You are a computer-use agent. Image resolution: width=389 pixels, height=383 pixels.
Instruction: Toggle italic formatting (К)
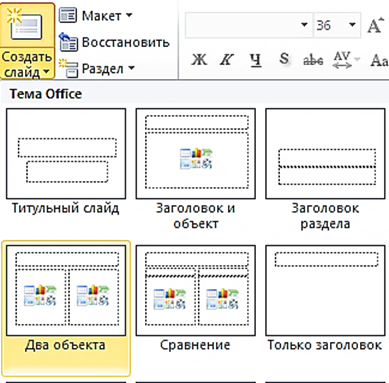click(227, 60)
